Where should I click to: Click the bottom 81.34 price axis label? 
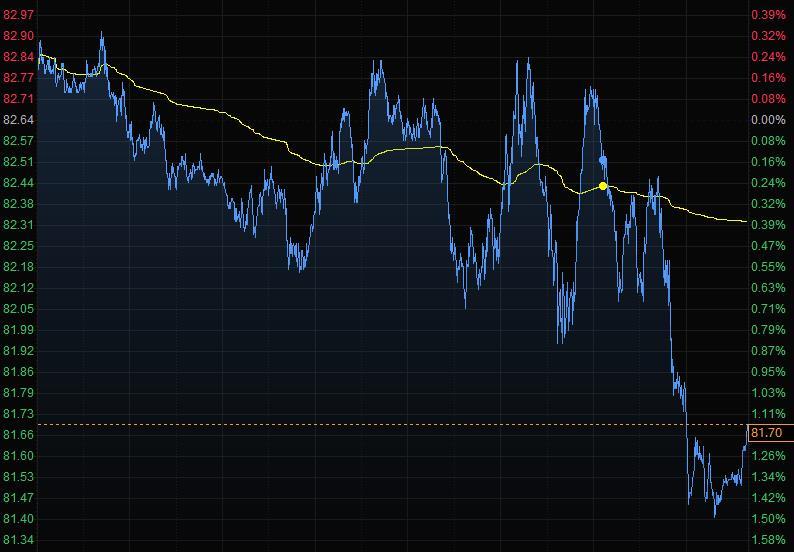[x=19, y=540]
